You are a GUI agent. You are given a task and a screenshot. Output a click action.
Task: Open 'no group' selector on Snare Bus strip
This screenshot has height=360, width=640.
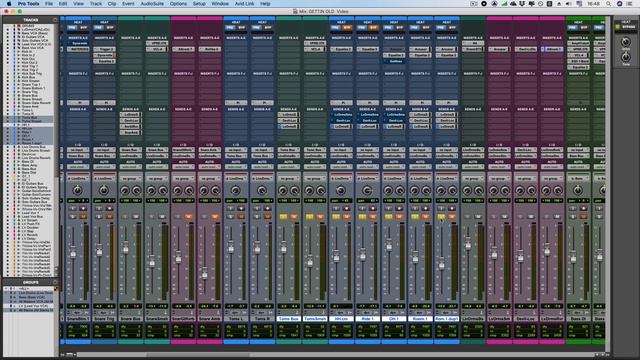pyautogui.click(x=130, y=179)
